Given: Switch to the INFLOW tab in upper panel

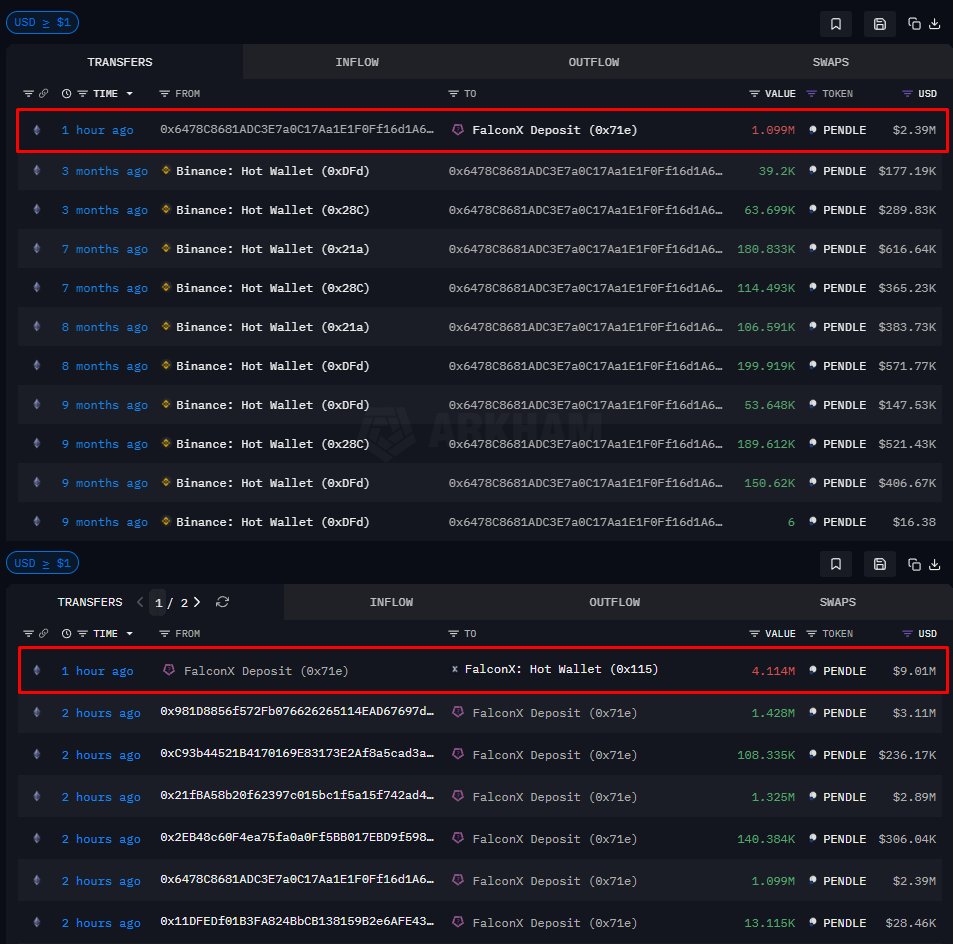Looking at the screenshot, I should [x=357, y=62].
